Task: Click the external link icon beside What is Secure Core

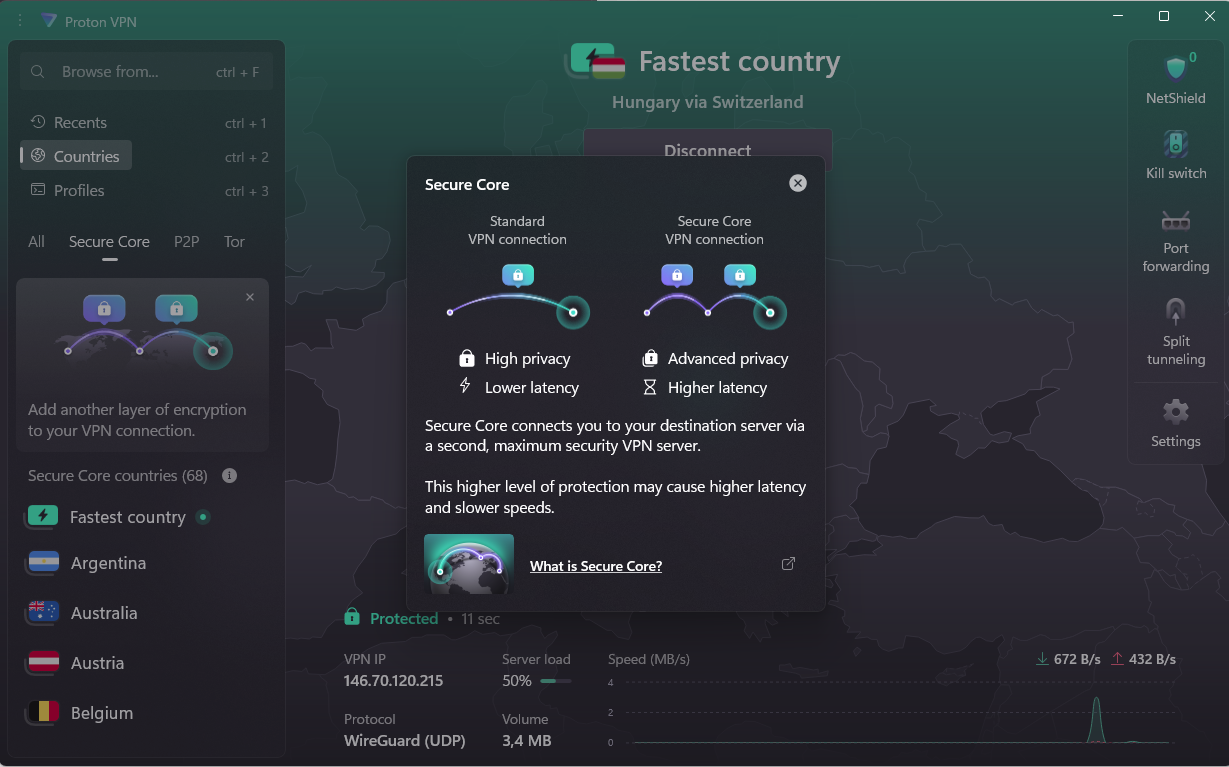Action: (x=788, y=564)
